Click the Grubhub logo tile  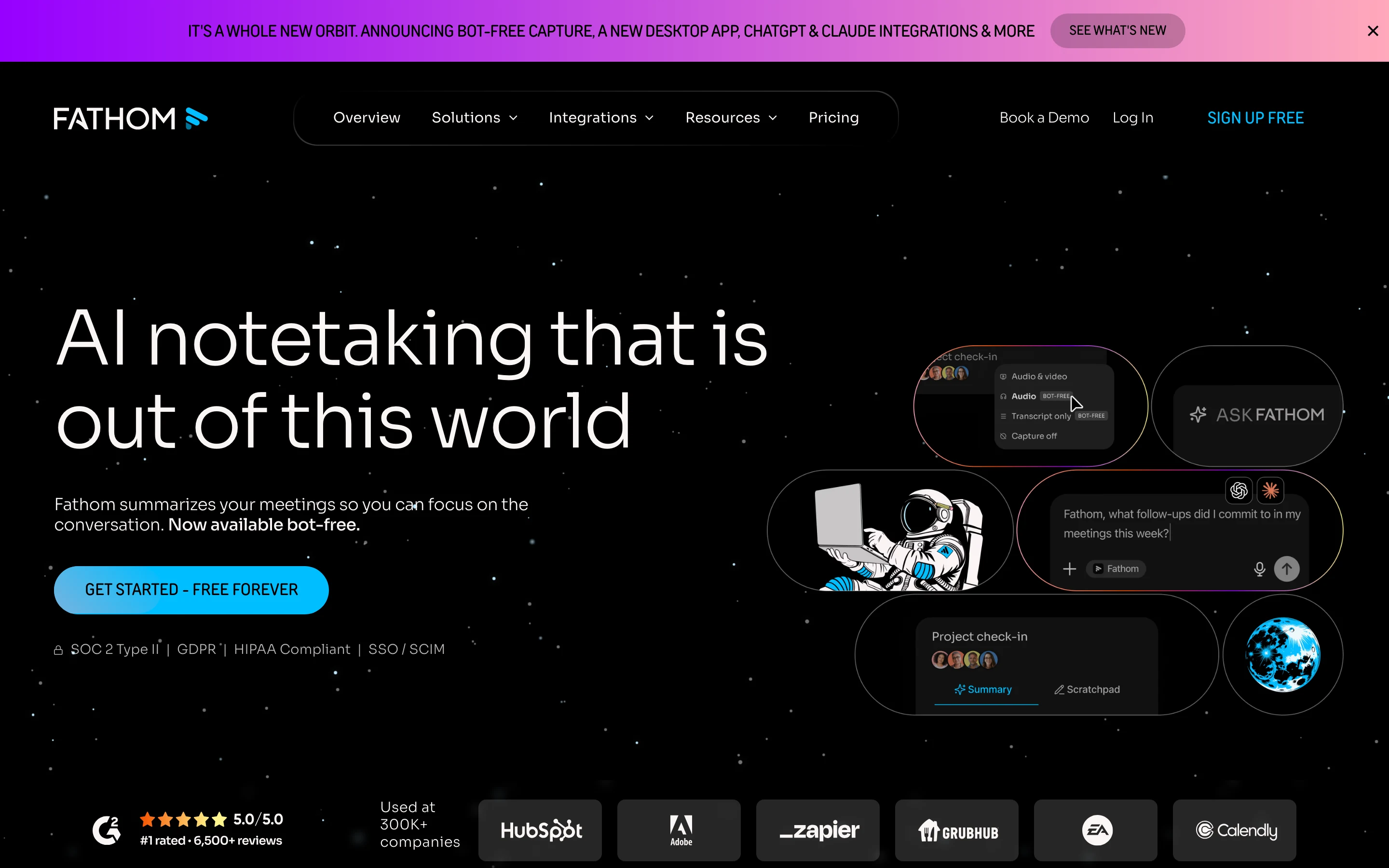tap(957, 830)
